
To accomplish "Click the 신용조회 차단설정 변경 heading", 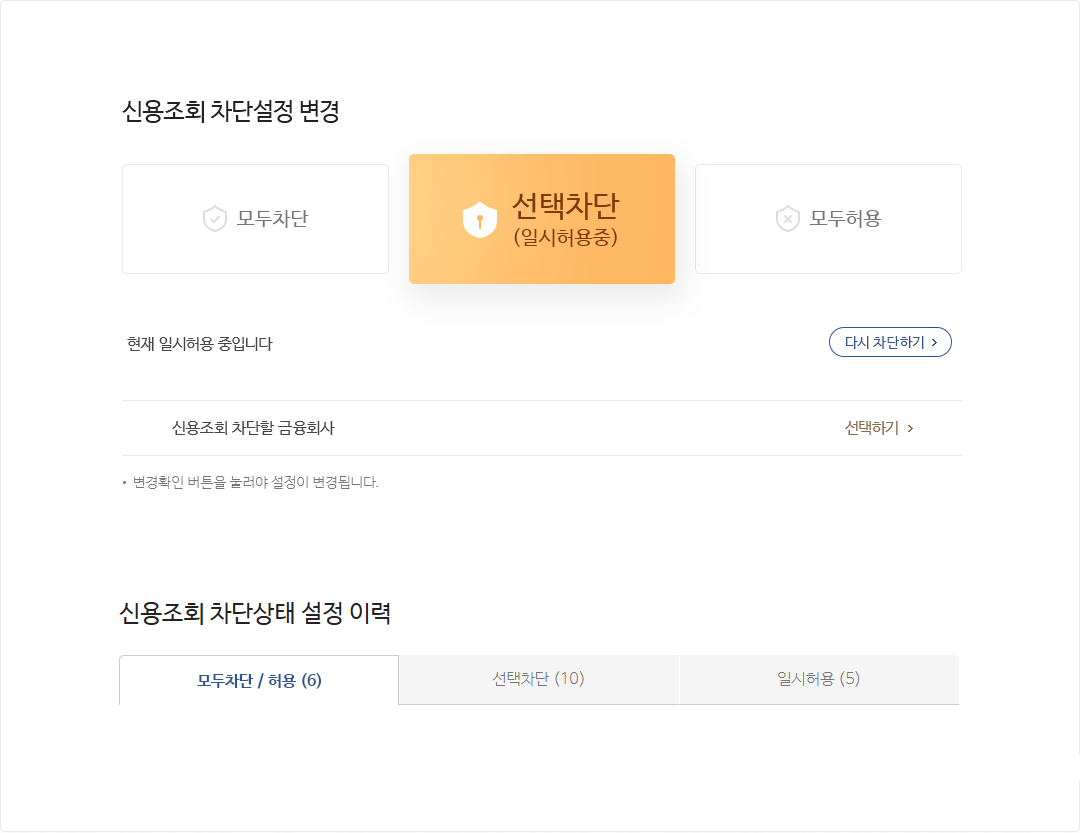I will pos(231,112).
